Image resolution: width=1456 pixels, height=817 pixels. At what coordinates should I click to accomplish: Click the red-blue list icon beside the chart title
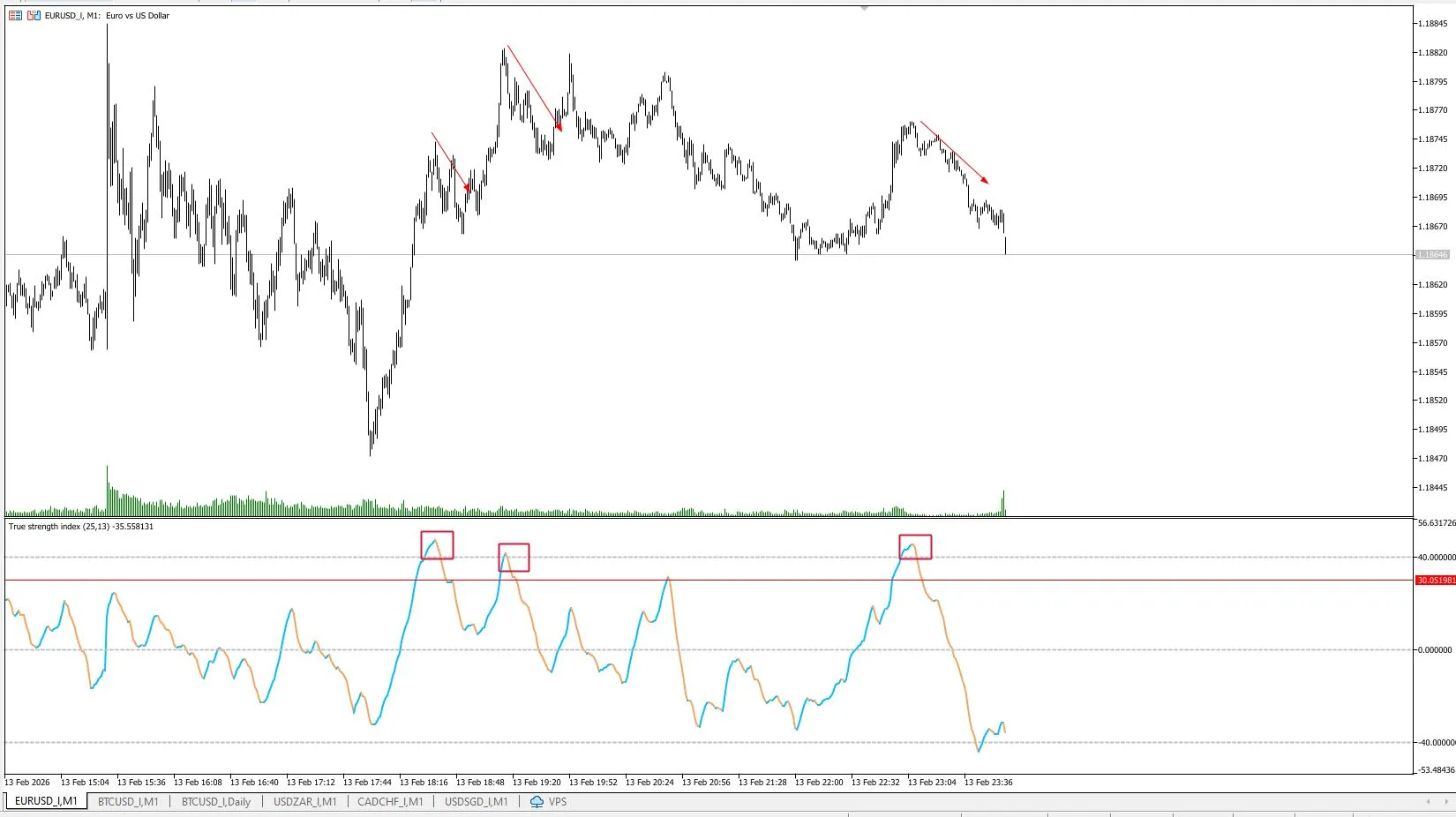(15, 16)
